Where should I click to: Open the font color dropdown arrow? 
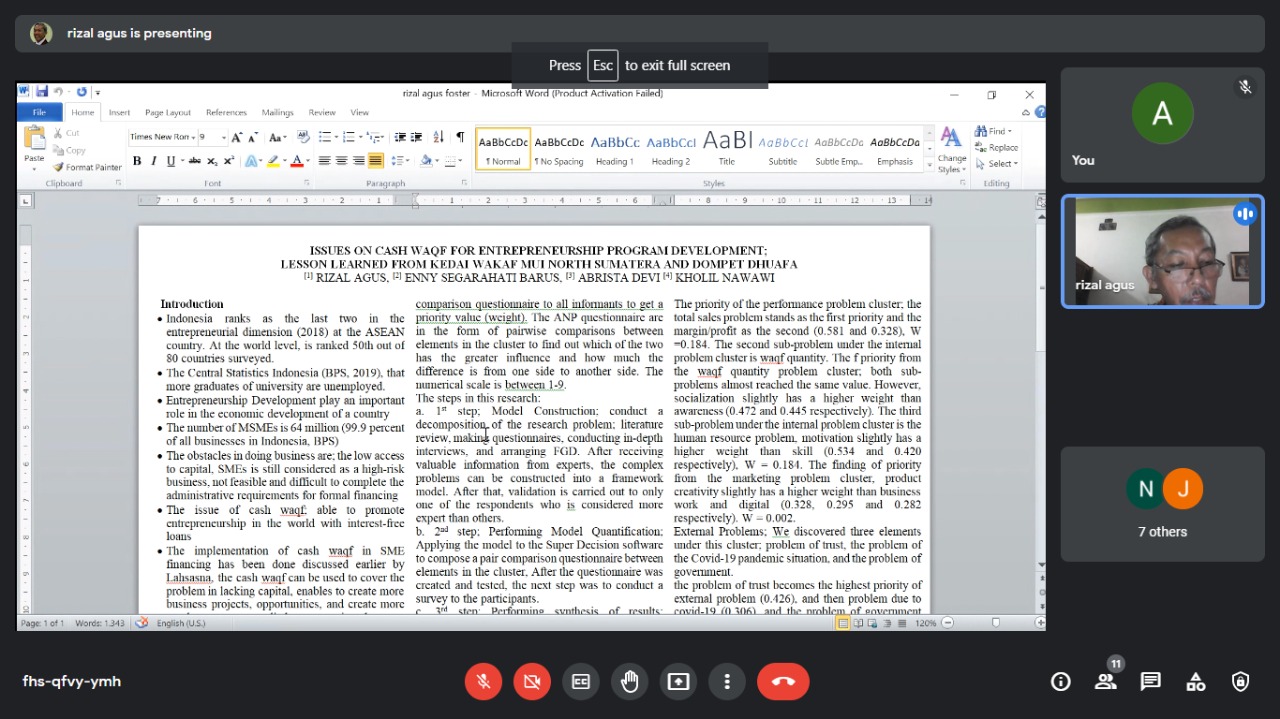coord(306,161)
